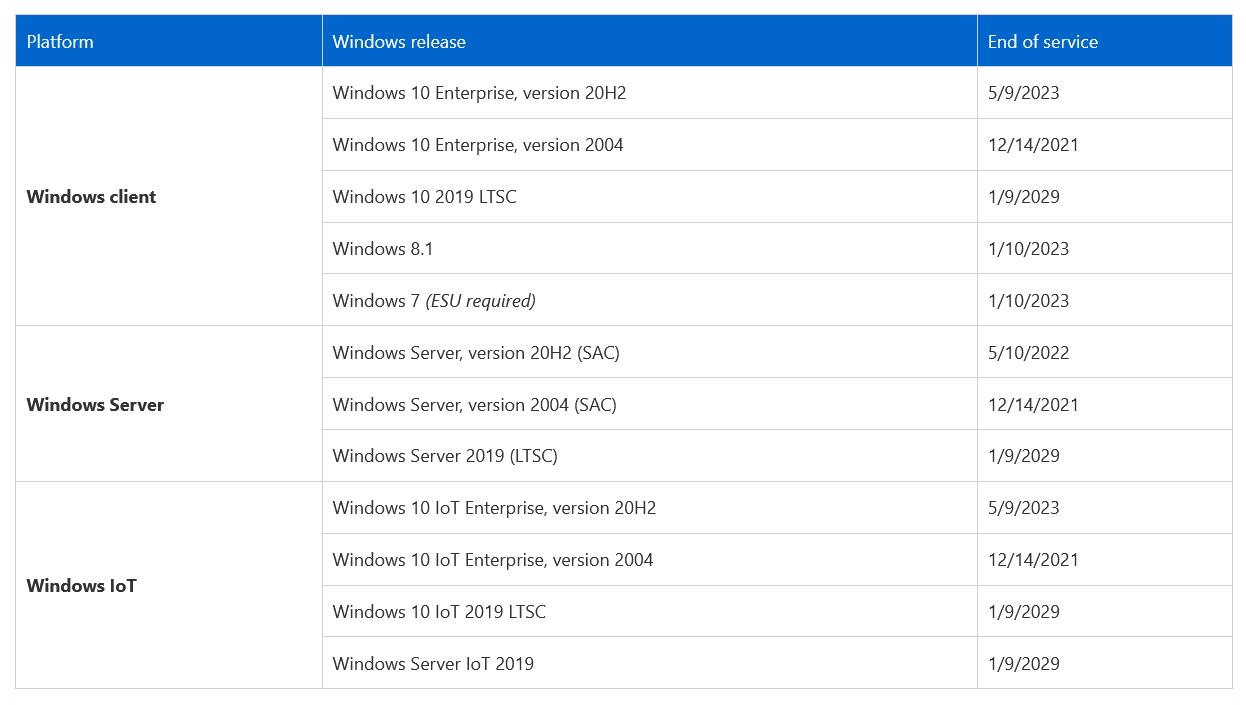The image size is (1246, 705).
Task: Click the Windows release column header
Action: pos(649,41)
